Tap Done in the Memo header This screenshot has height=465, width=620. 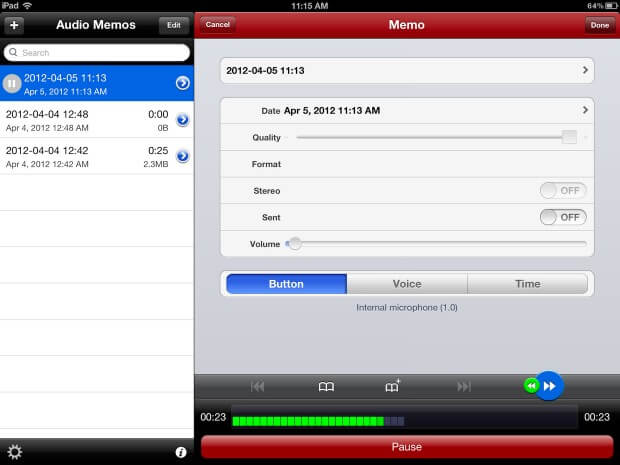click(x=600, y=25)
